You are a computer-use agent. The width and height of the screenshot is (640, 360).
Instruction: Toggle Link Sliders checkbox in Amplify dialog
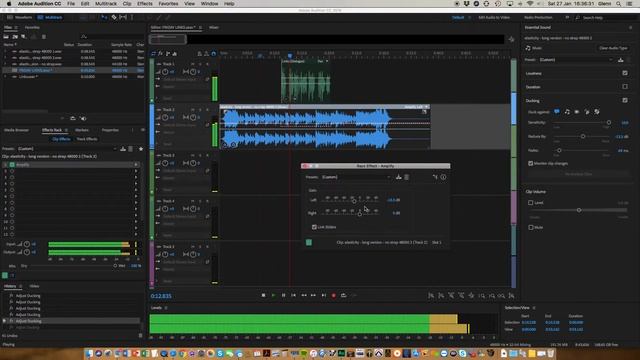(314, 227)
